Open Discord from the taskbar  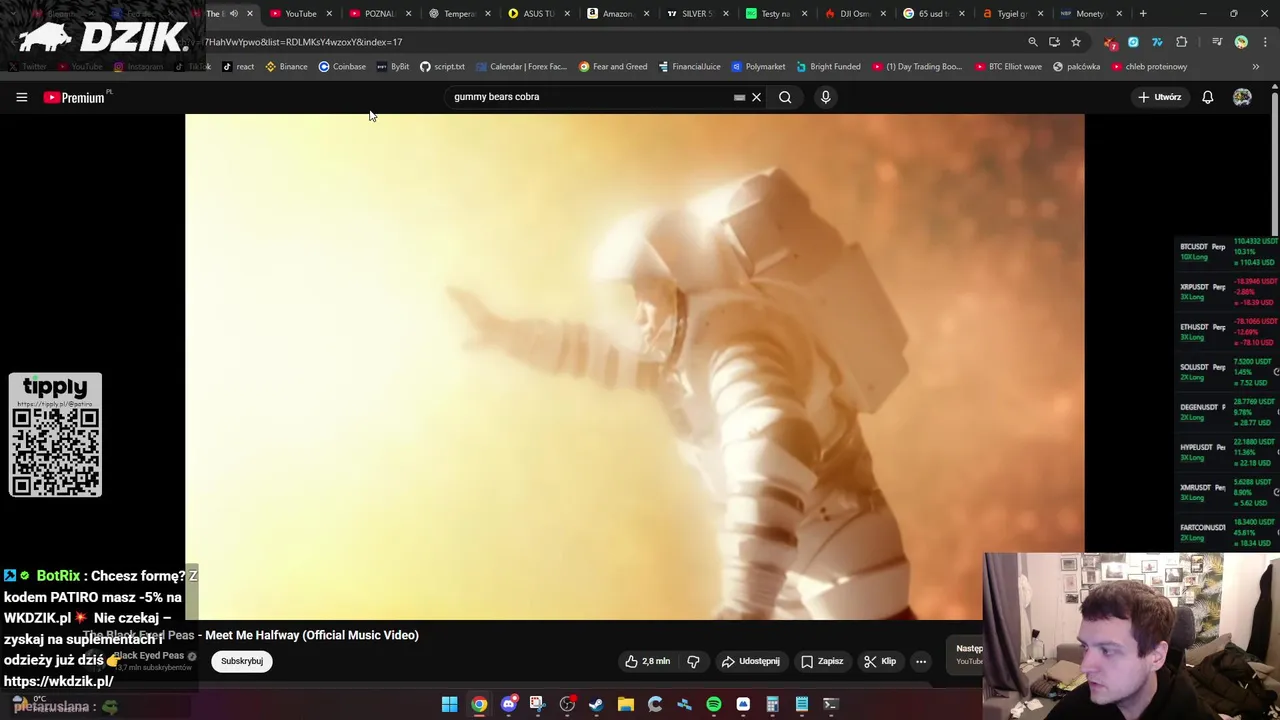[508, 705]
